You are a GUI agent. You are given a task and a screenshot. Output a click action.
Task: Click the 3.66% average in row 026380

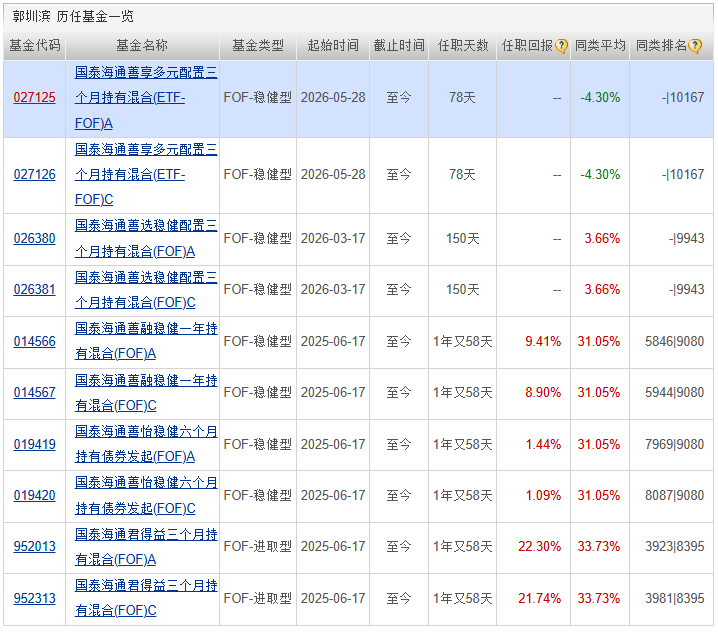click(602, 239)
